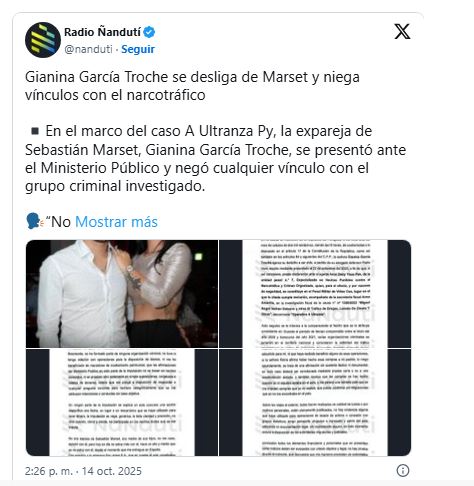Click the tweet headline about Gianina García Troche

(192, 86)
